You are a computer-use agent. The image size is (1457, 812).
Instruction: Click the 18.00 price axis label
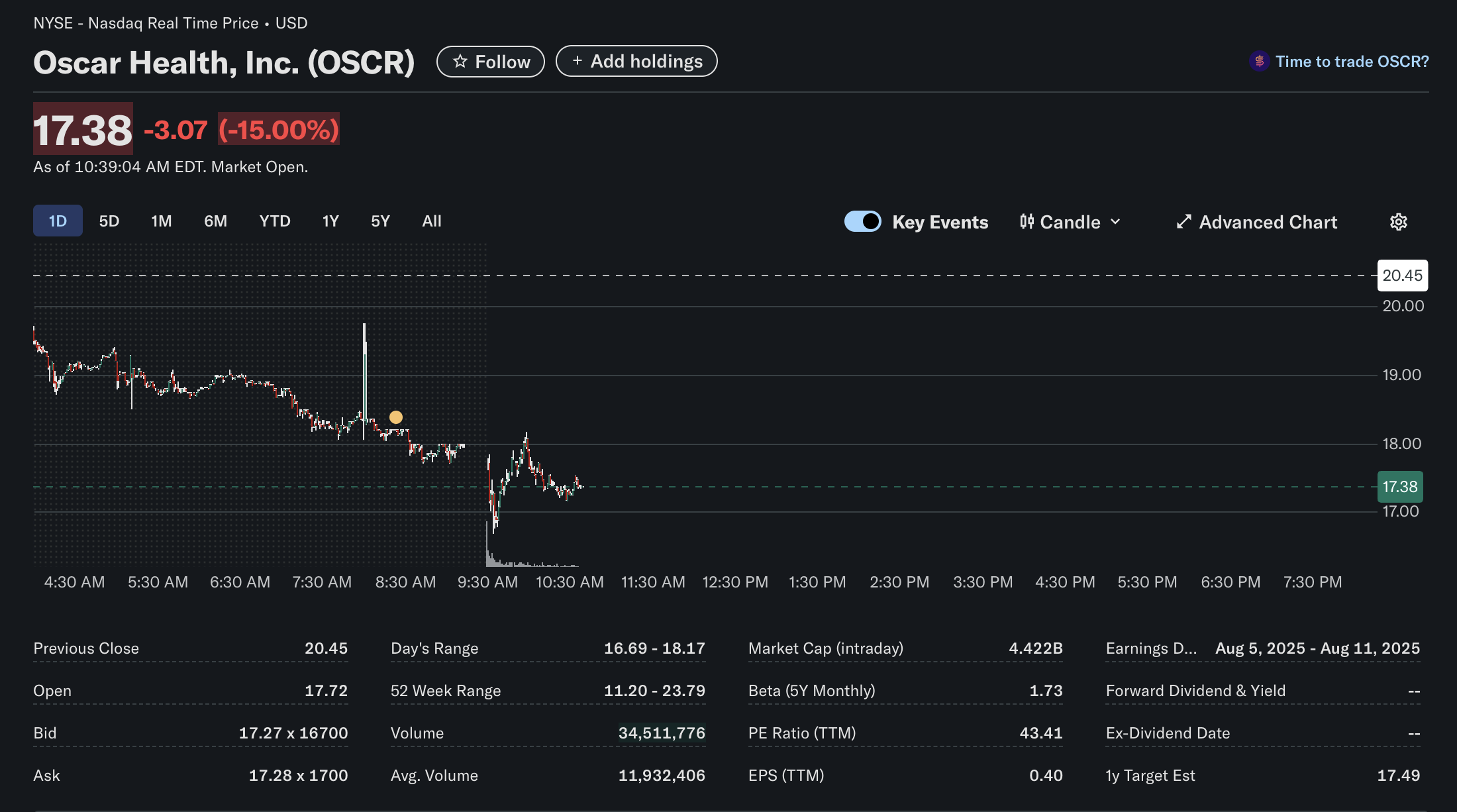[1401, 444]
